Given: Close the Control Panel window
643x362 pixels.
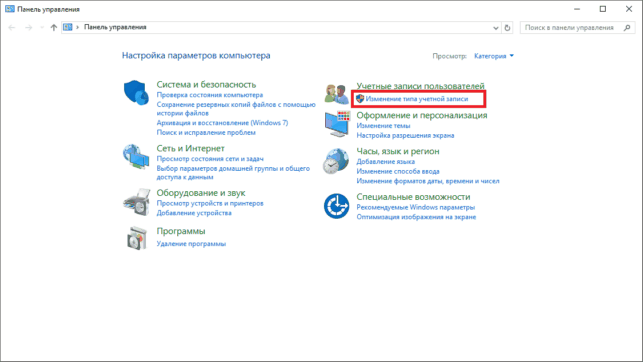Looking at the screenshot, I should (x=629, y=9).
